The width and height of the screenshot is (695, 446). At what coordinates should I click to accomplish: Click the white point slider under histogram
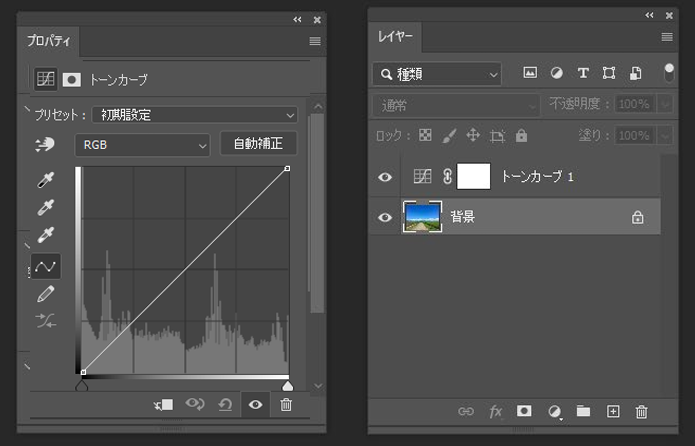click(288, 385)
